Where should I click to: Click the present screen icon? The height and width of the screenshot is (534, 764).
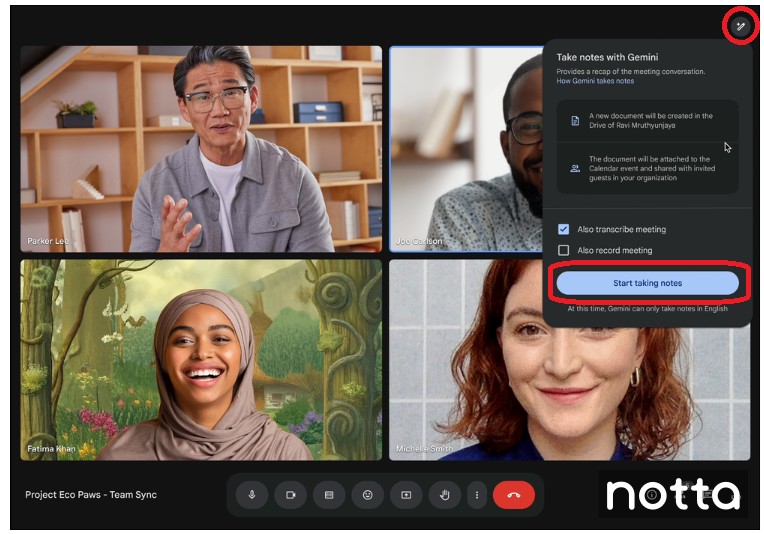point(406,494)
